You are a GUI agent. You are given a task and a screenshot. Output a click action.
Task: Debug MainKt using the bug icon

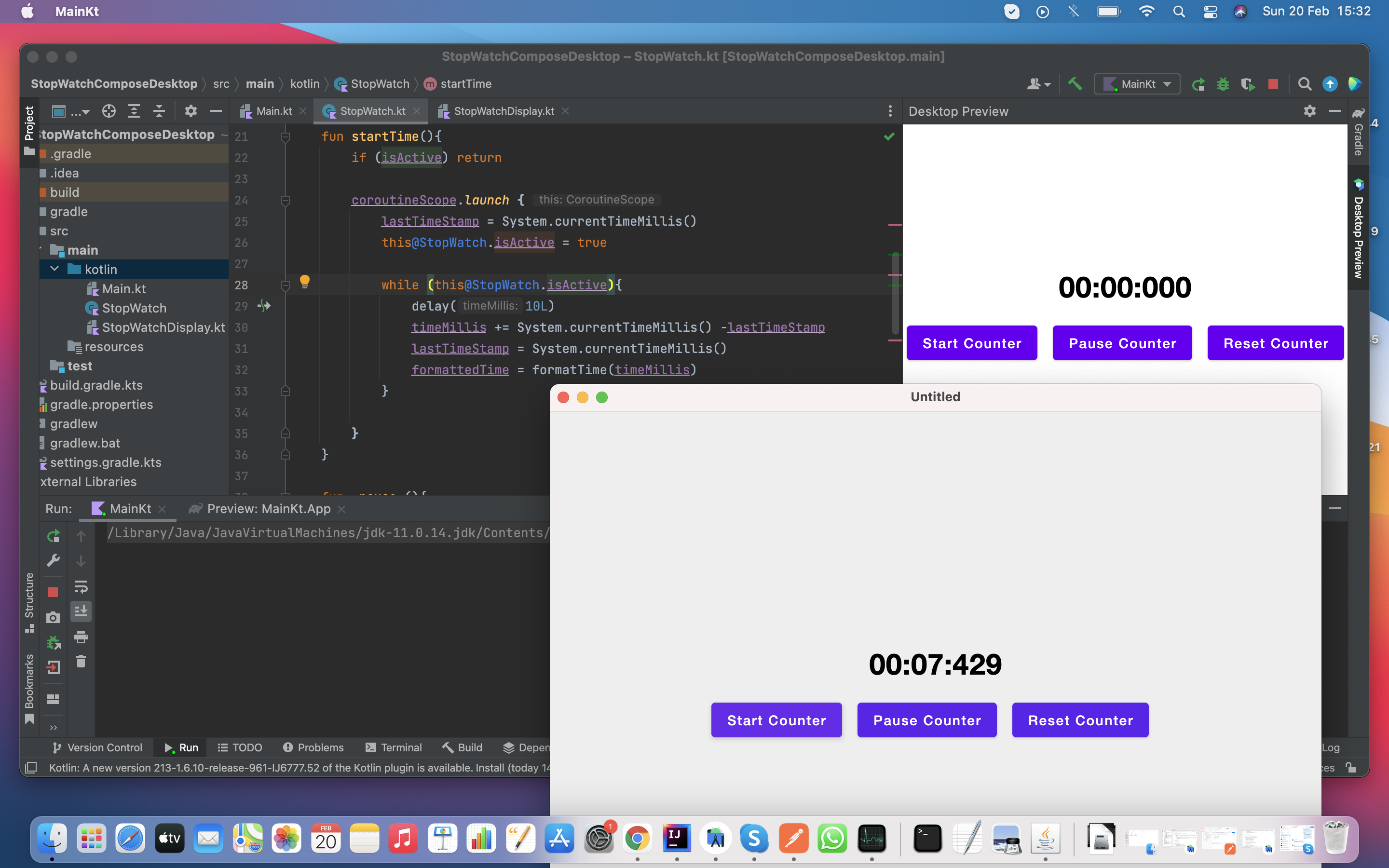1223,84
